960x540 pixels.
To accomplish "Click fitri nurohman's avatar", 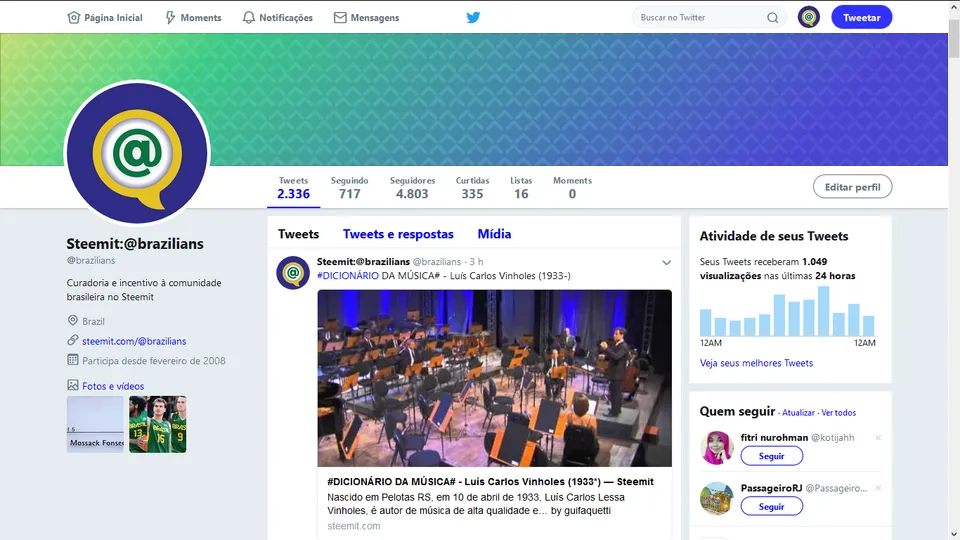I will pyautogui.click(x=716, y=448).
